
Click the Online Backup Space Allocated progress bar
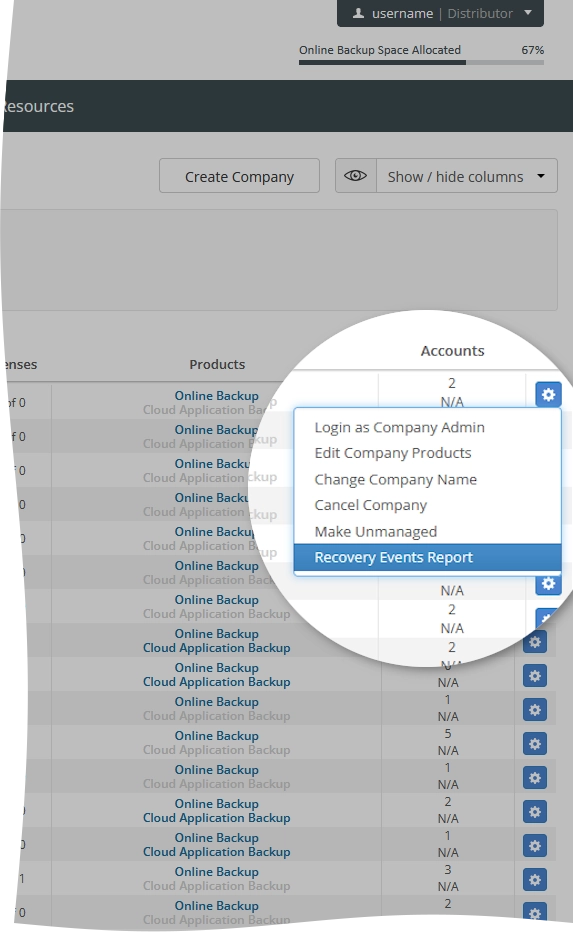[421, 62]
